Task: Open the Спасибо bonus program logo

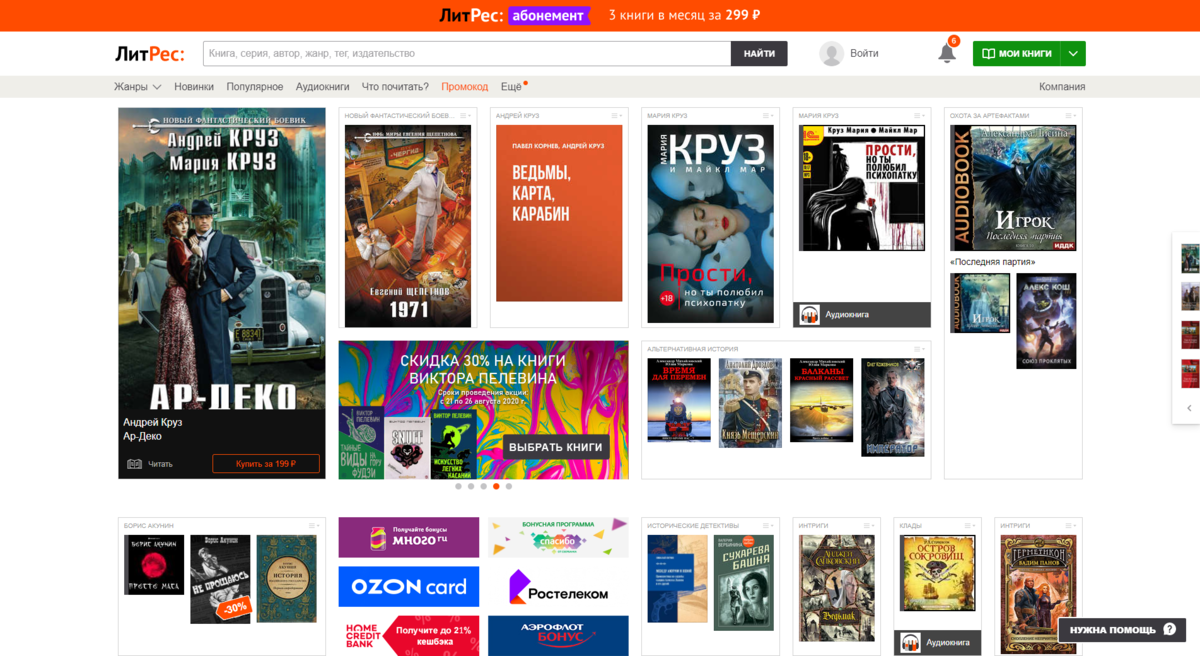Action: 558,537
